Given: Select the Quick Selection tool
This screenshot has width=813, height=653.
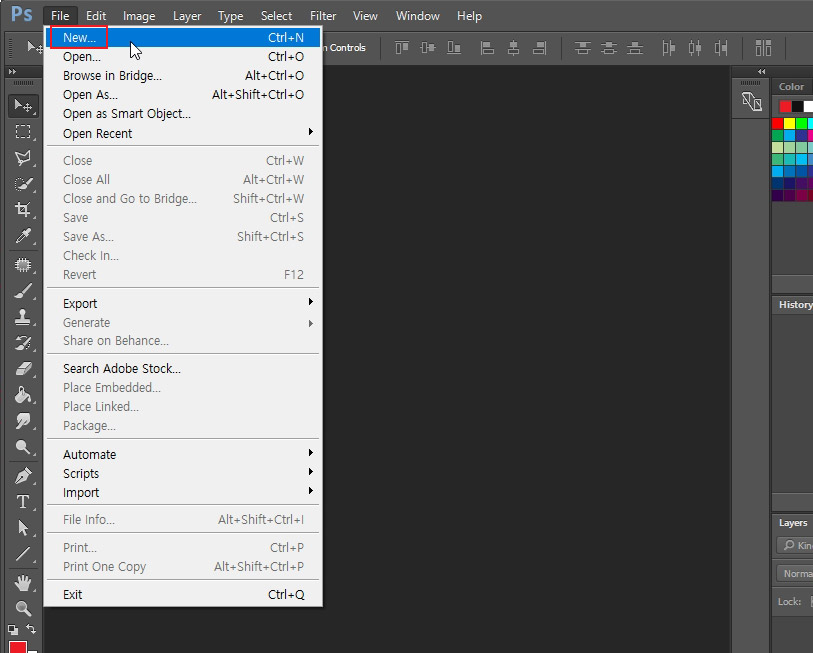Looking at the screenshot, I should (23, 184).
